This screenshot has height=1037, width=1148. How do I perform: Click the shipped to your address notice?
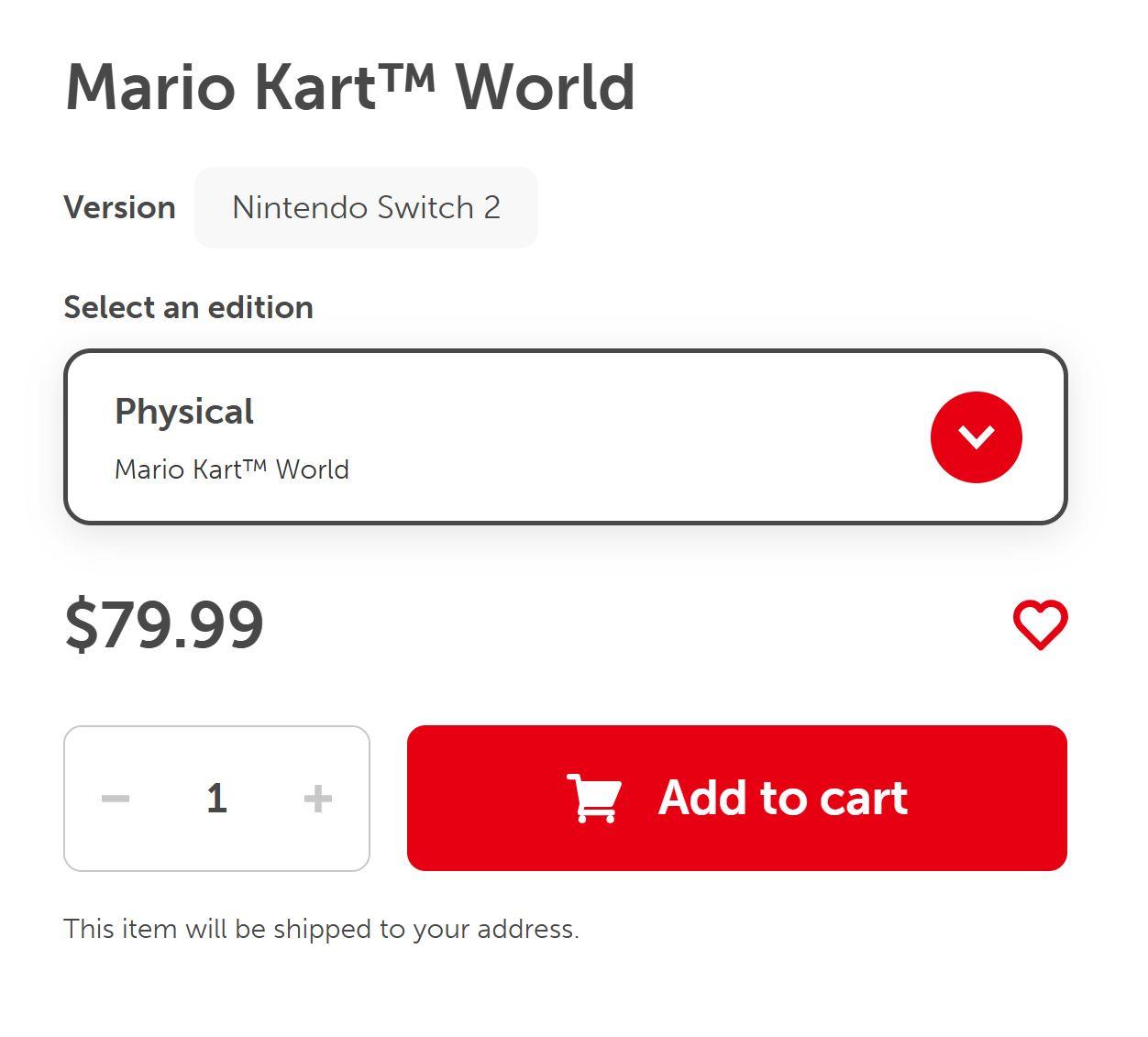(x=321, y=929)
